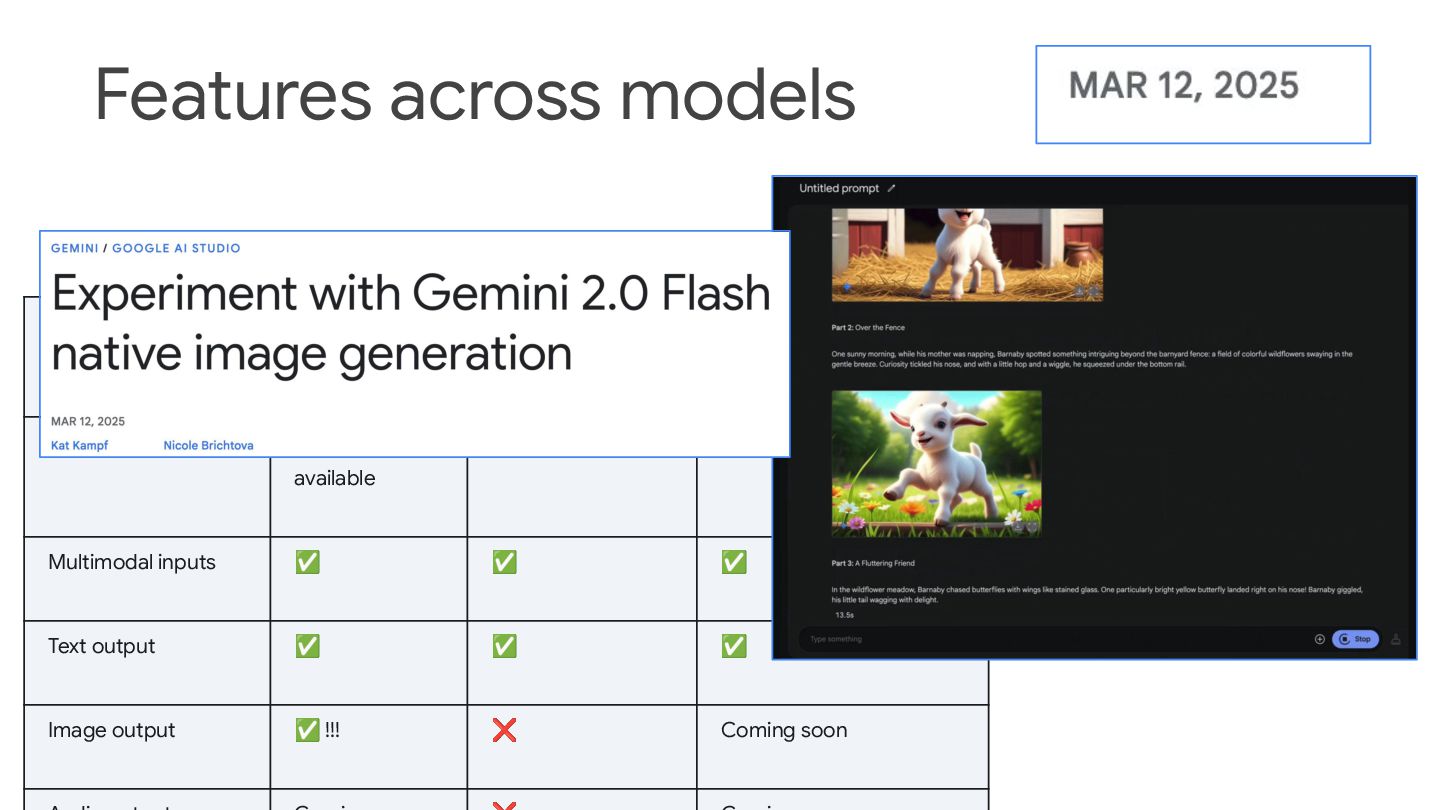Open author link Nicole Brichtova
Viewport: 1440px width, 810px height.
point(208,445)
